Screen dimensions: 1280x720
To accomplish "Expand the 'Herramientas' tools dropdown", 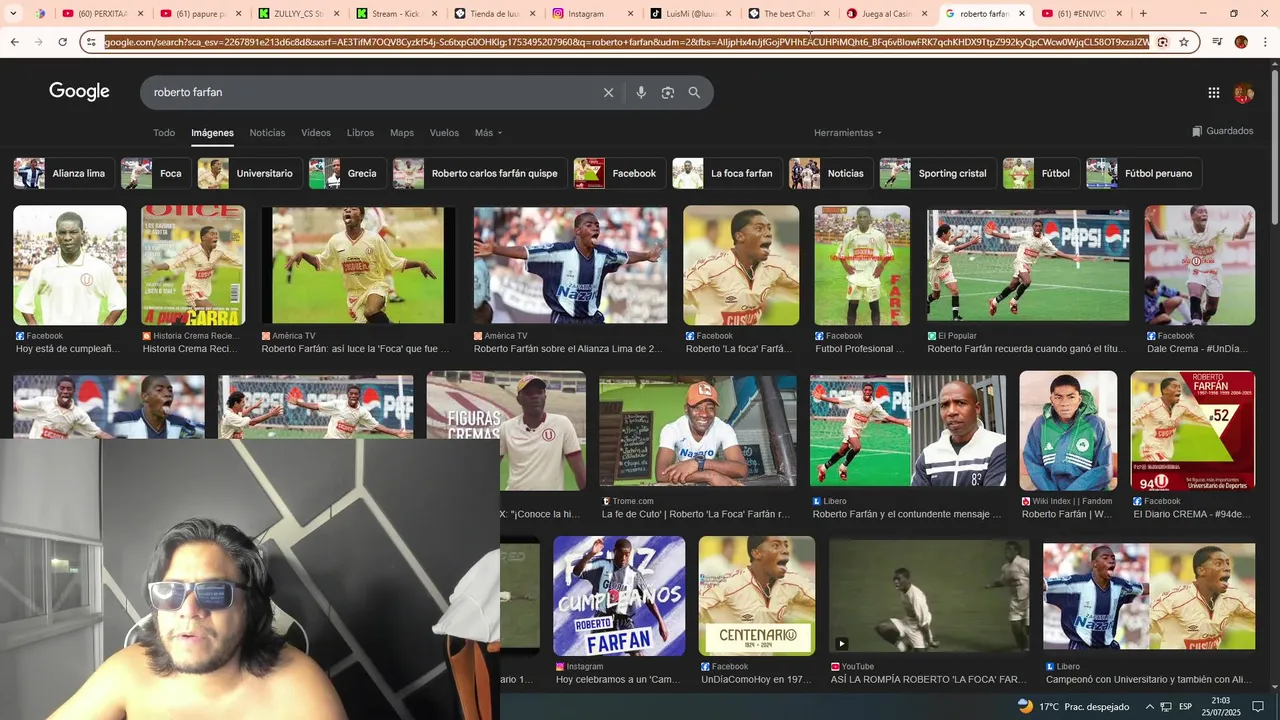I will 848,133.
